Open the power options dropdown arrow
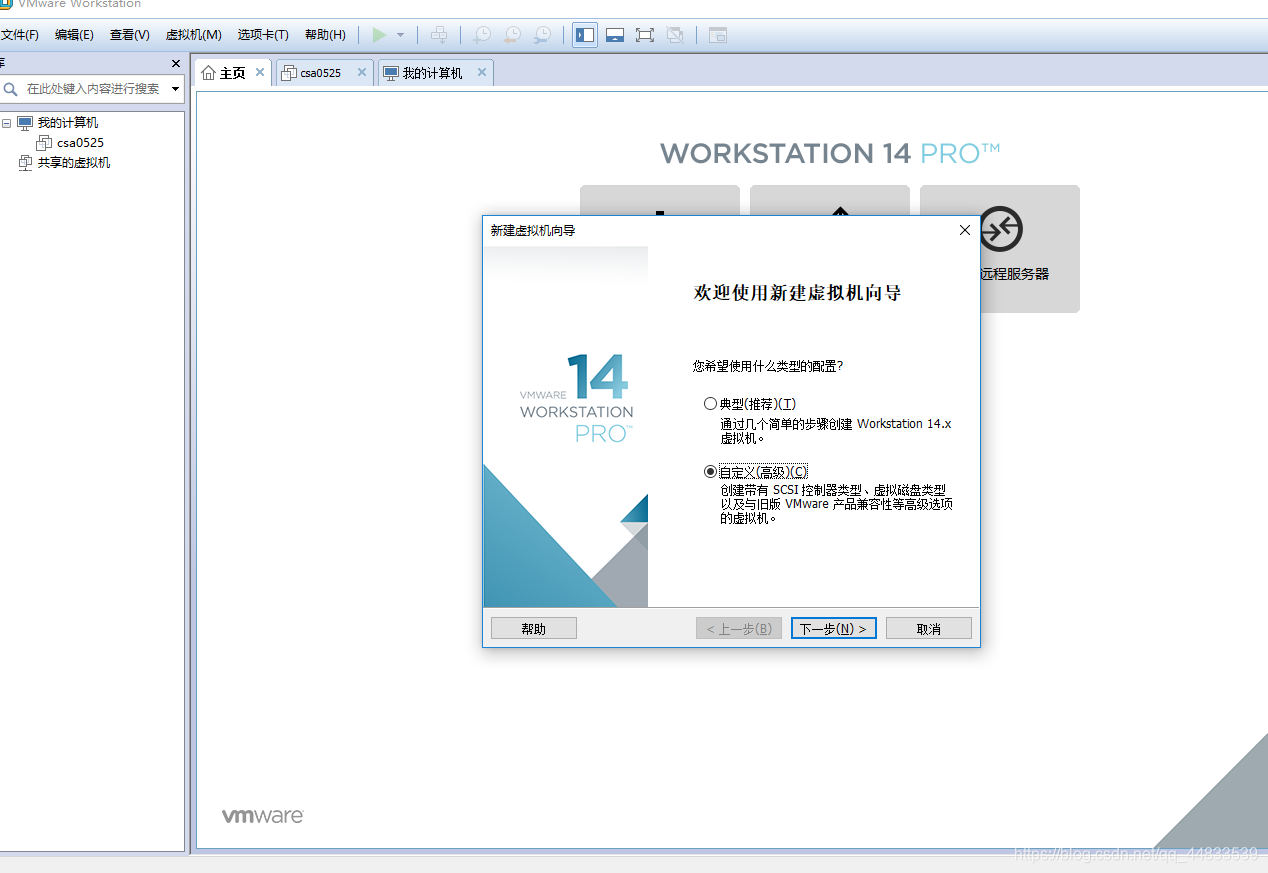1268x873 pixels. pos(400,35)
